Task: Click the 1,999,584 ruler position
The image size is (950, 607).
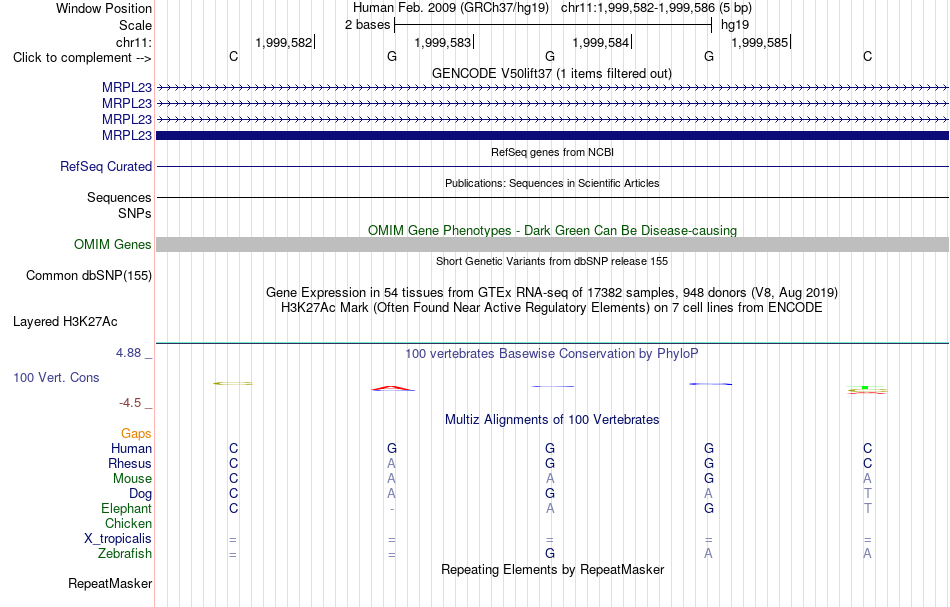Action: pos(600,42)
